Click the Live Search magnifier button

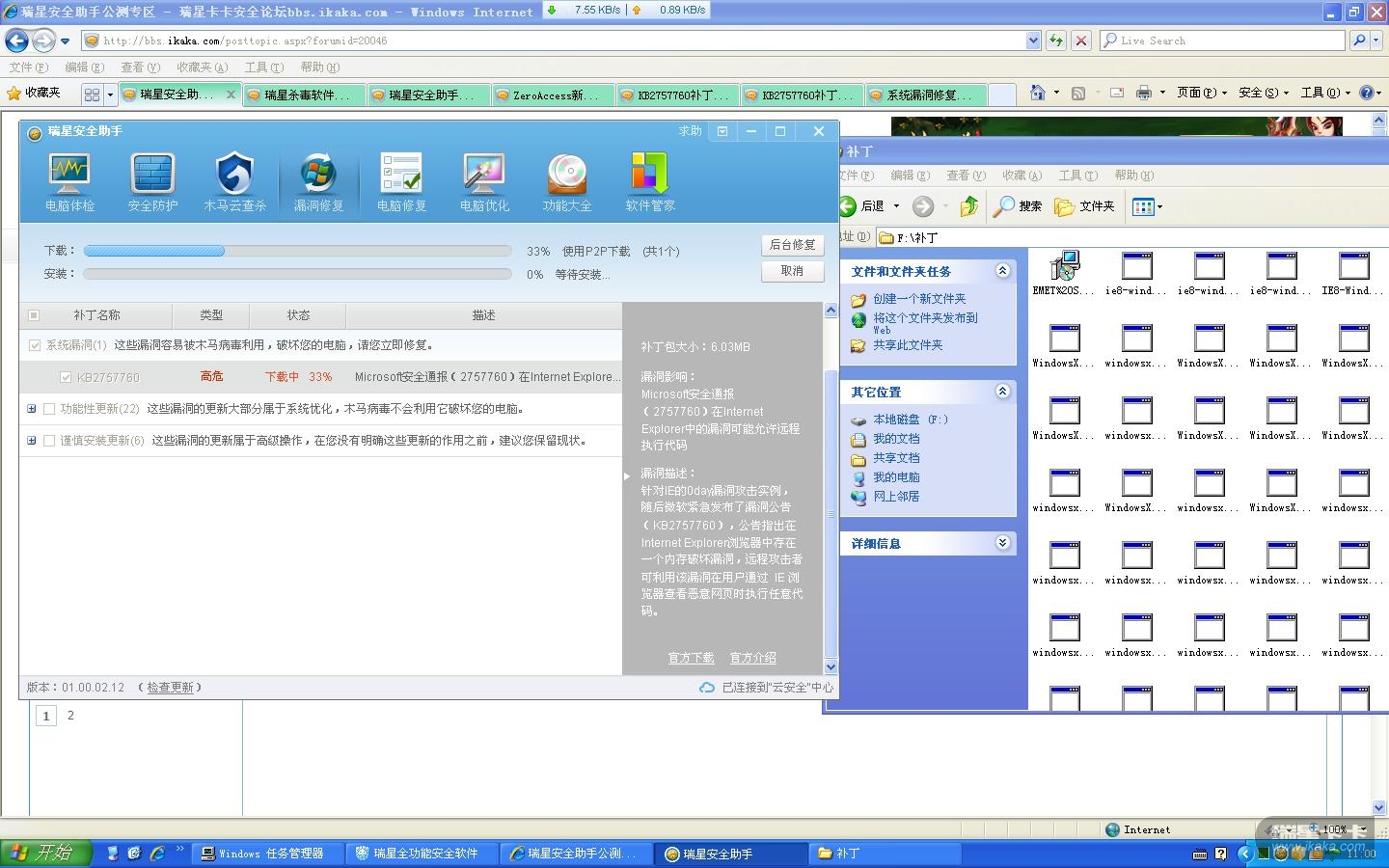[1359, 41]
